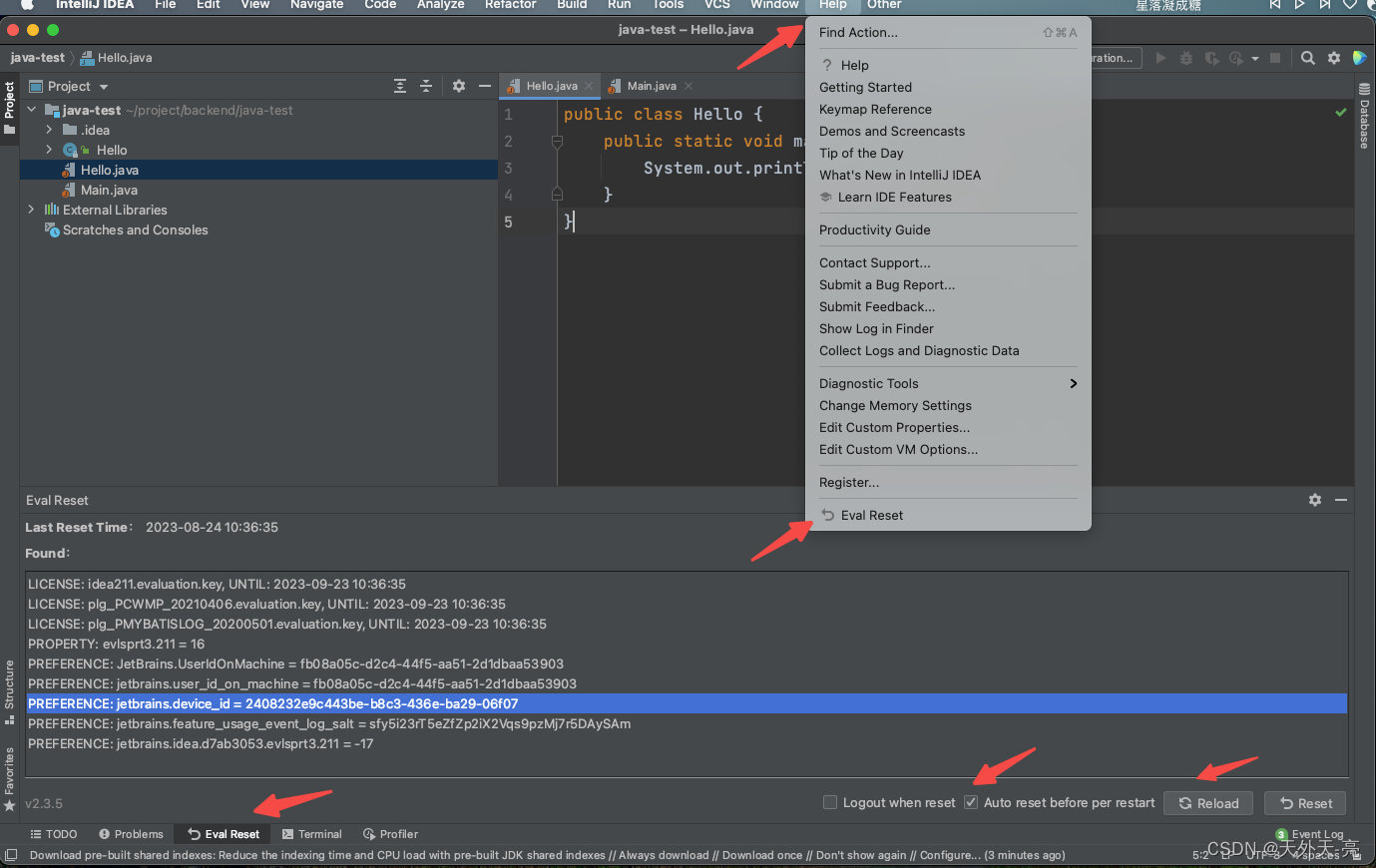Image resolution: width=1376 pixels, height=868 pixels.
Task: Click the Expand All icon in Project panel
Action: (400, 86)
